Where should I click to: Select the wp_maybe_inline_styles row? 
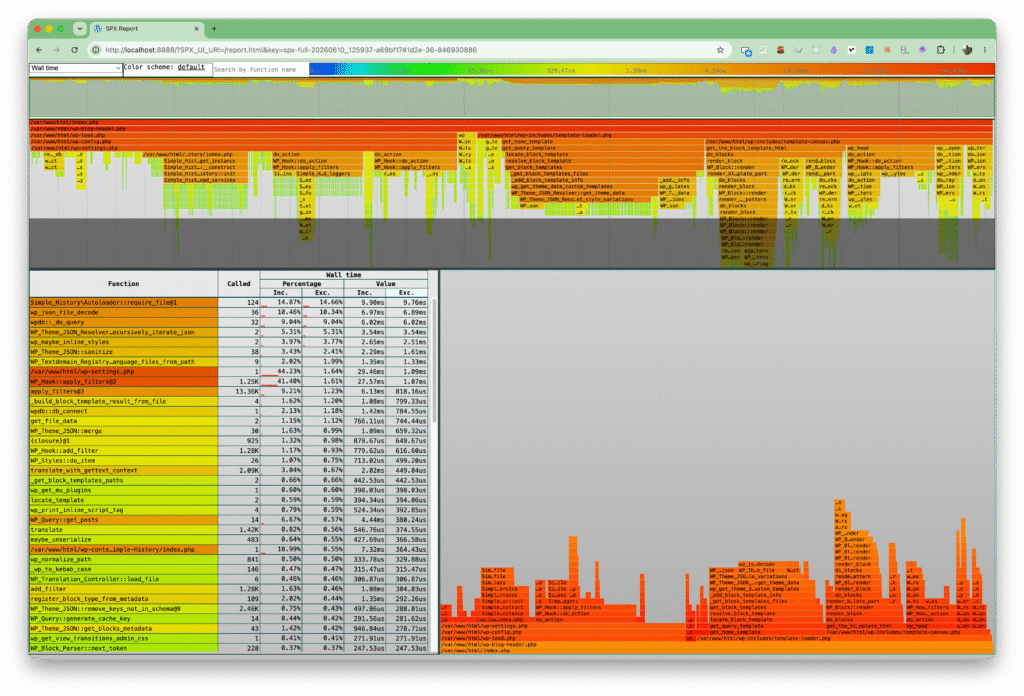pos(229,342)
